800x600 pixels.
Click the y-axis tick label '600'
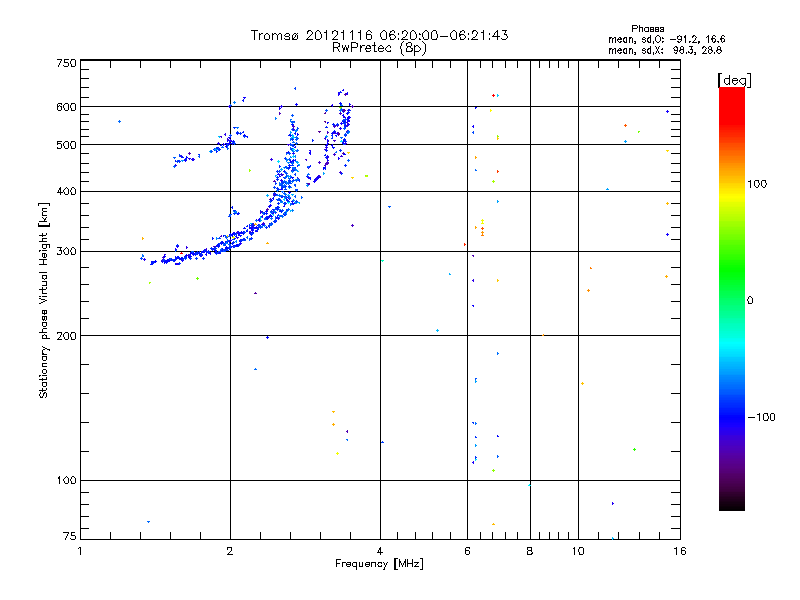click(x=66, y=107)
